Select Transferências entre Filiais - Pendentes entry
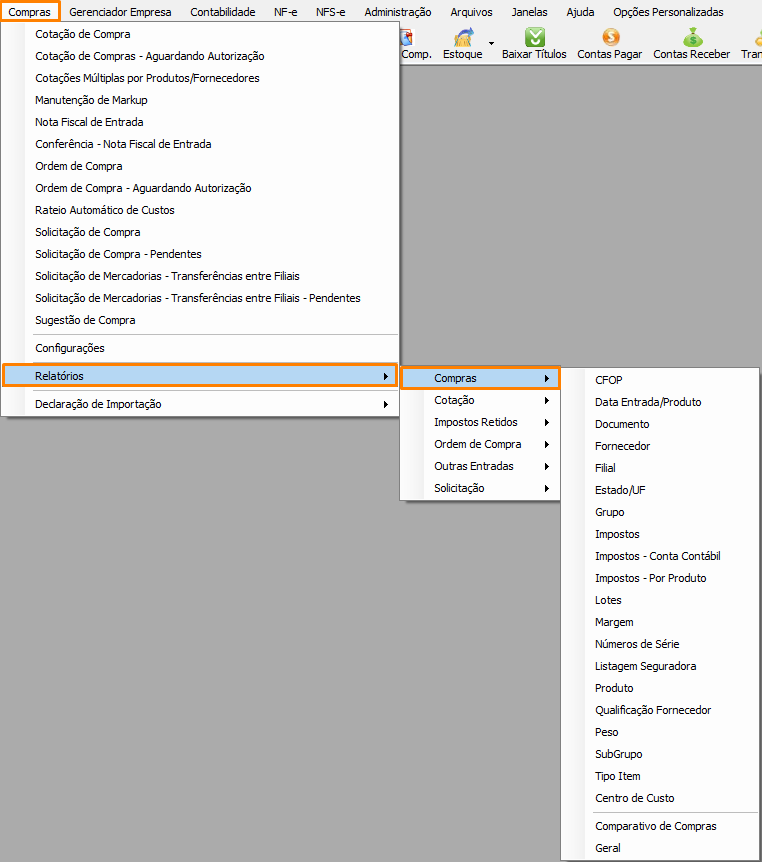Screen dimensions: 762x862 200,298
